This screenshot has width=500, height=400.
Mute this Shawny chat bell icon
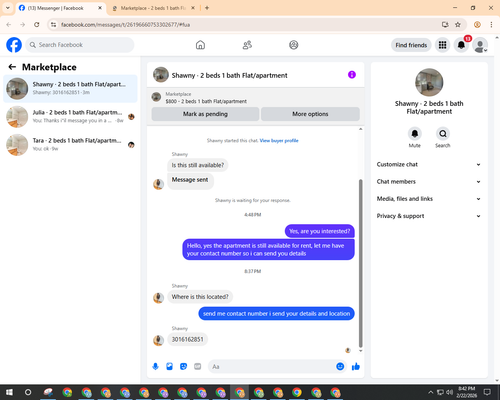(x=415, y=134)
